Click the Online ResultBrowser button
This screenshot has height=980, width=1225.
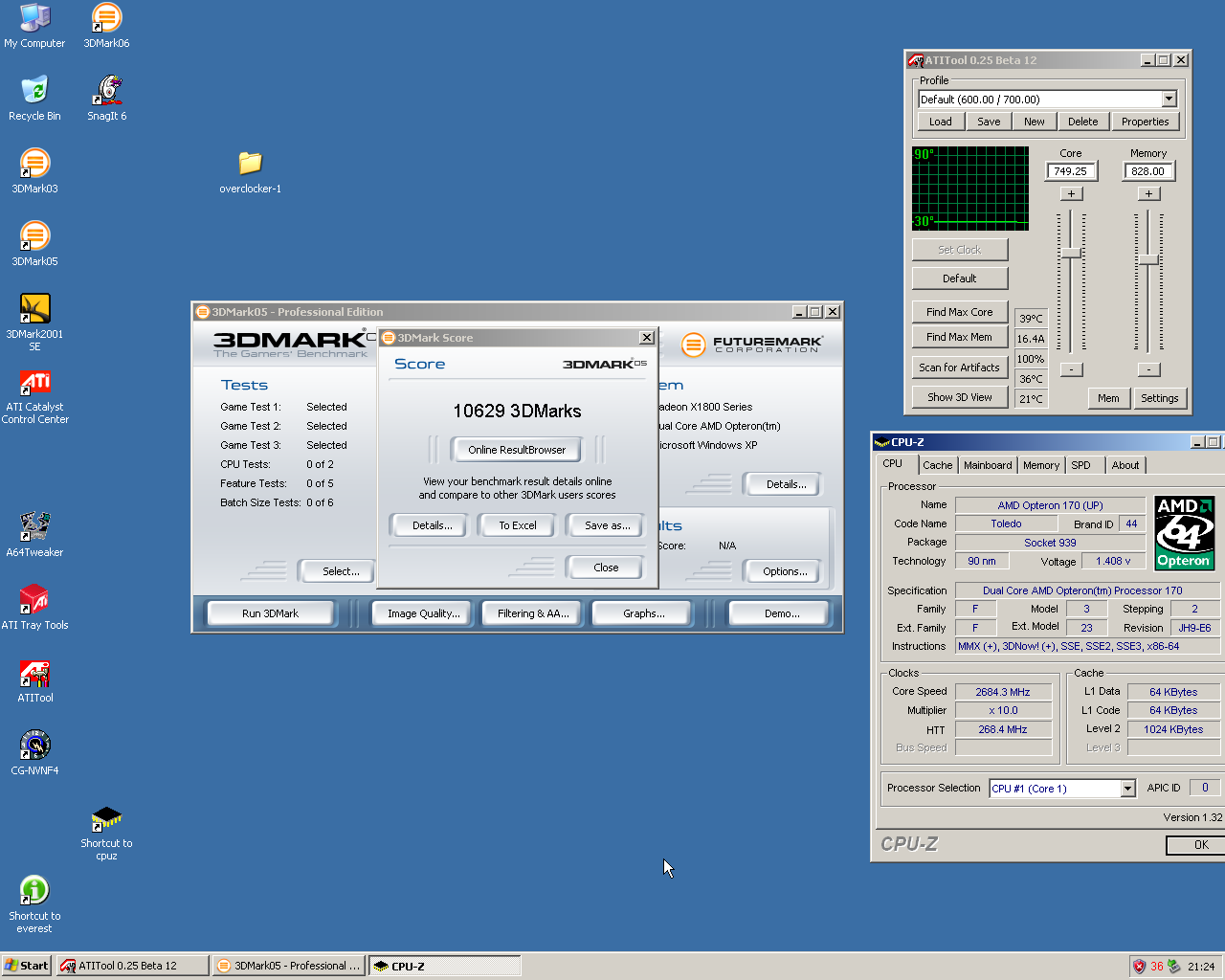(x=517, y=450)
